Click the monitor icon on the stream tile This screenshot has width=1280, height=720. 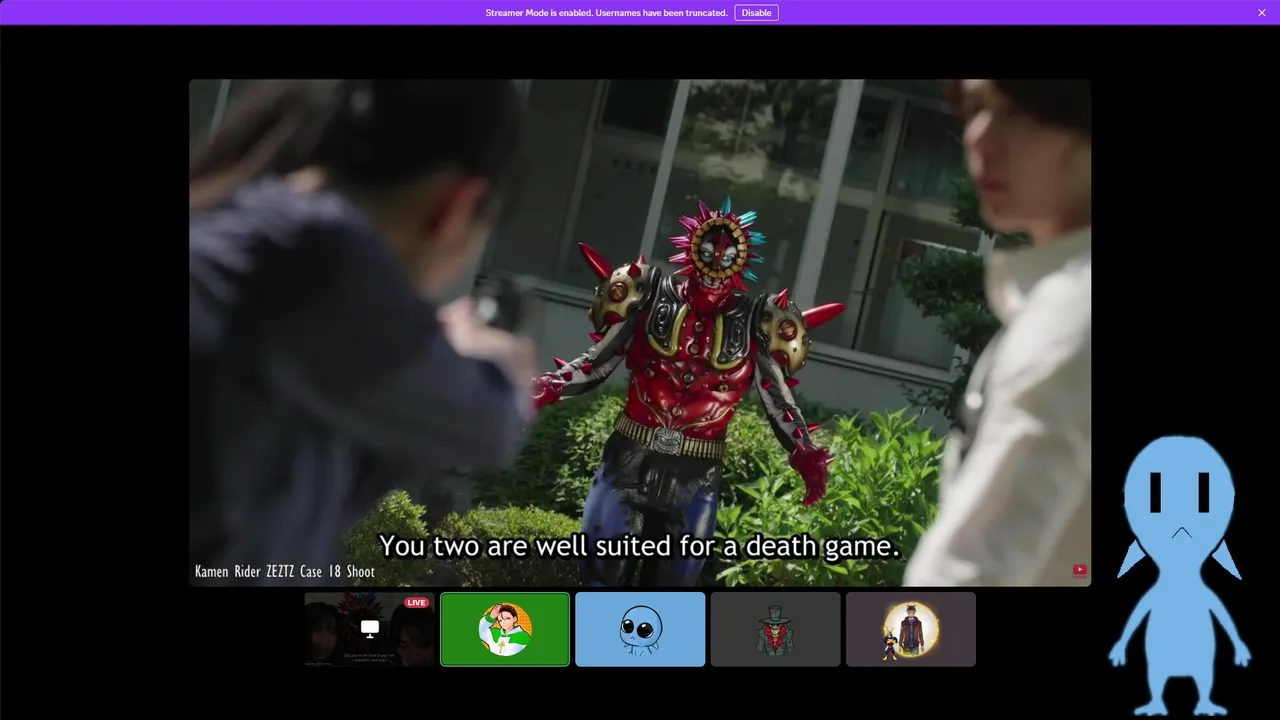pos(370,629)
